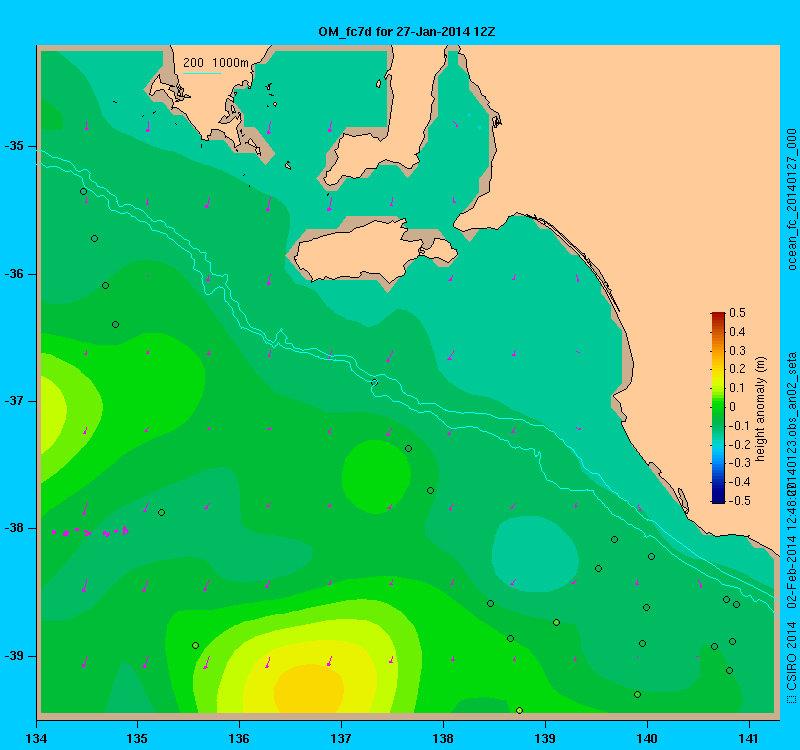
Task: Click the '0.3' colorbar tick label
Action: [x=737, y=351]
